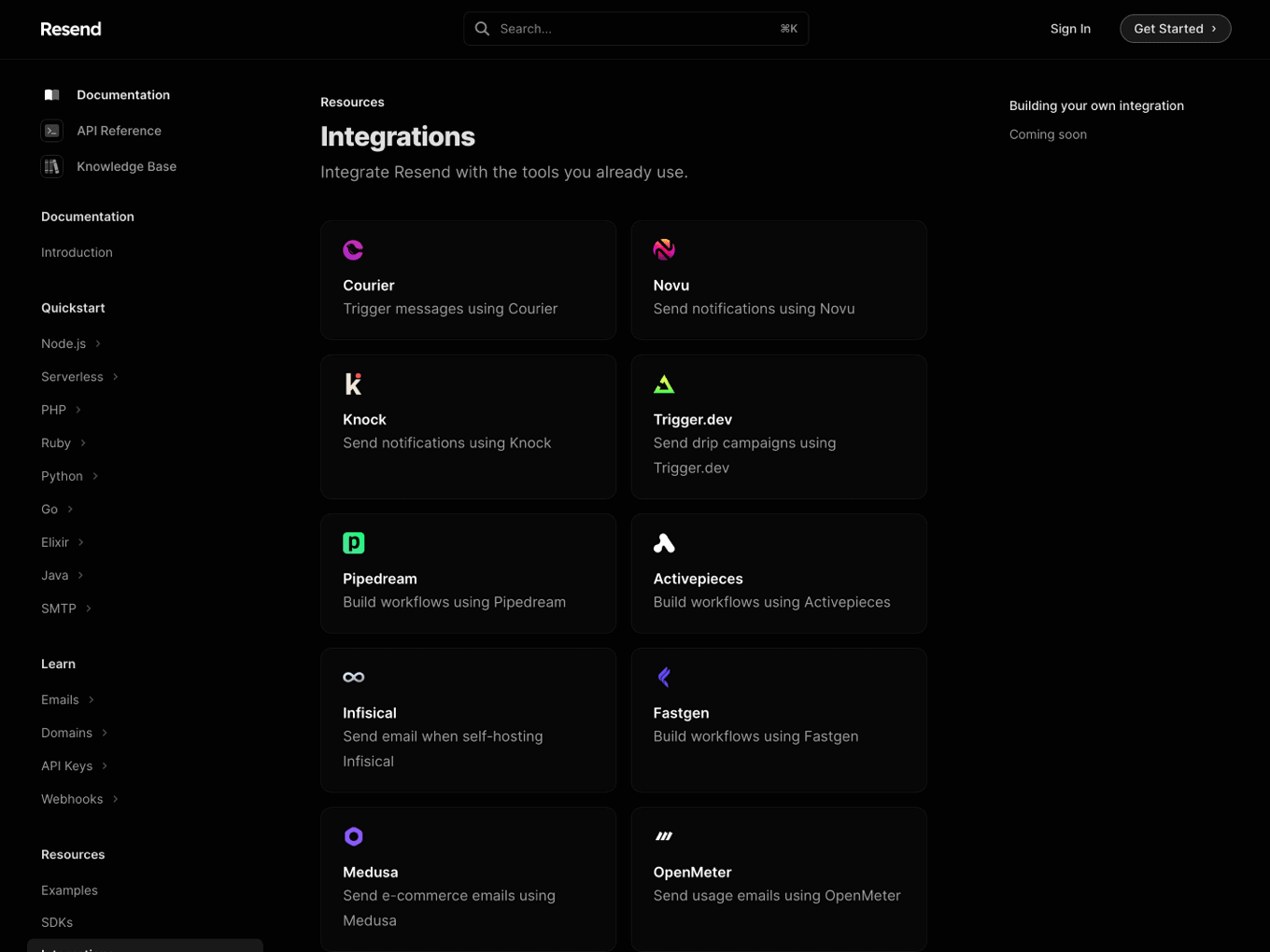Click the Medusa hexagon icon
The image size is (1270, 952).
(353, 836)
